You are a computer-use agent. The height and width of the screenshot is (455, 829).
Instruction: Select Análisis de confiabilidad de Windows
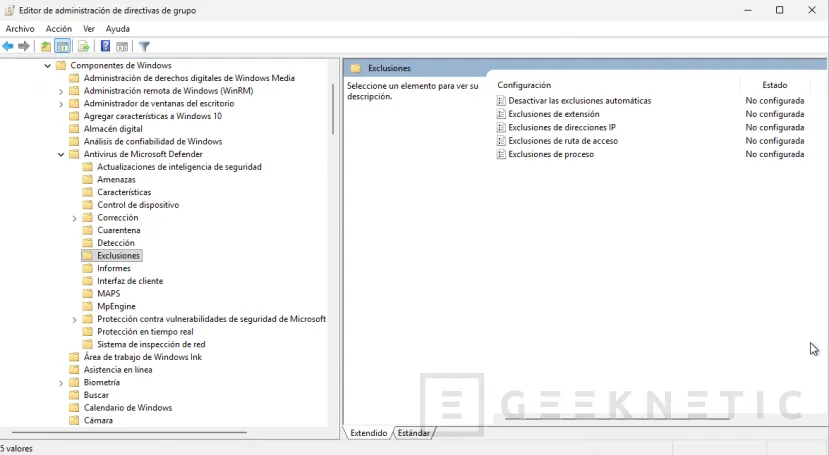coord(153,142)
